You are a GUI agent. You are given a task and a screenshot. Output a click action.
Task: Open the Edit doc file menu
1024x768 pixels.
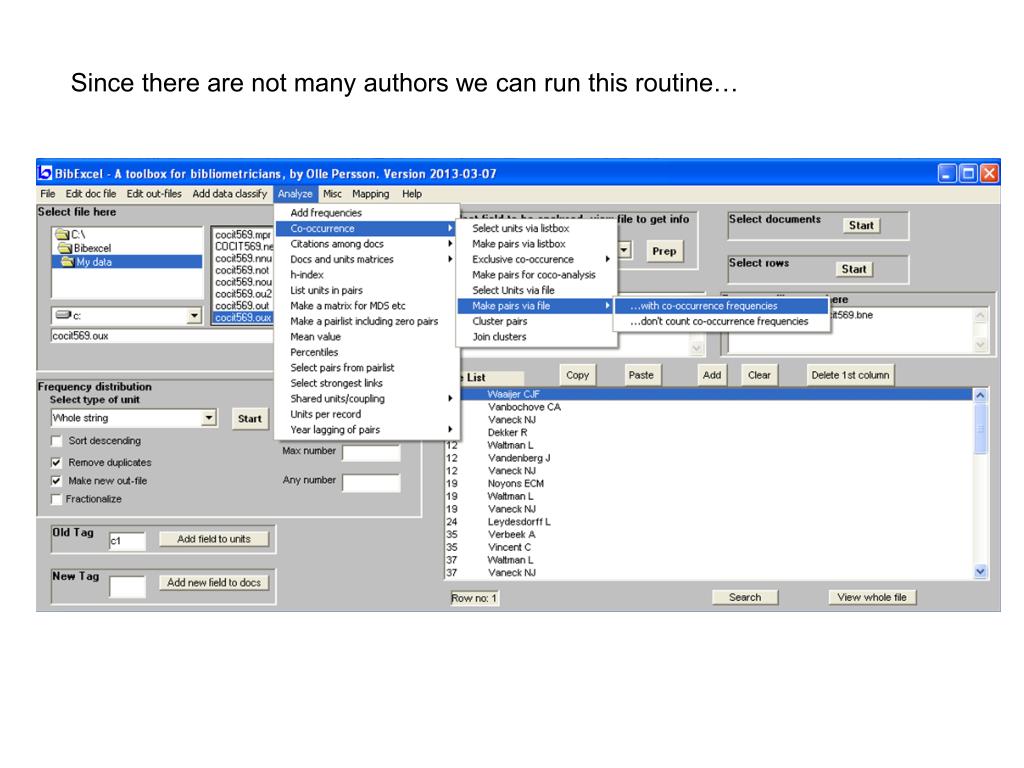91,194
